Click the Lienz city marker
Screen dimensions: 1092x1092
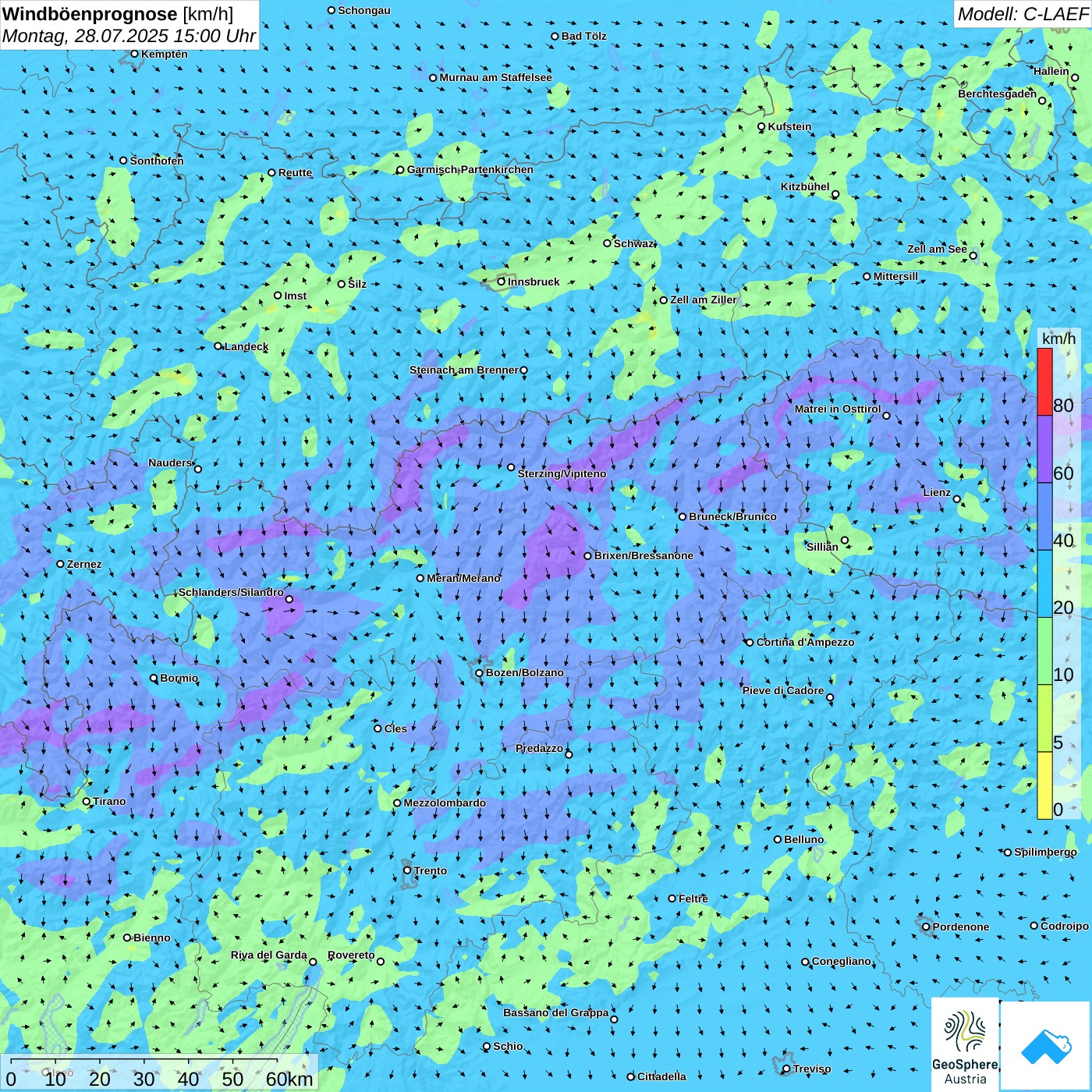[957, 499]
